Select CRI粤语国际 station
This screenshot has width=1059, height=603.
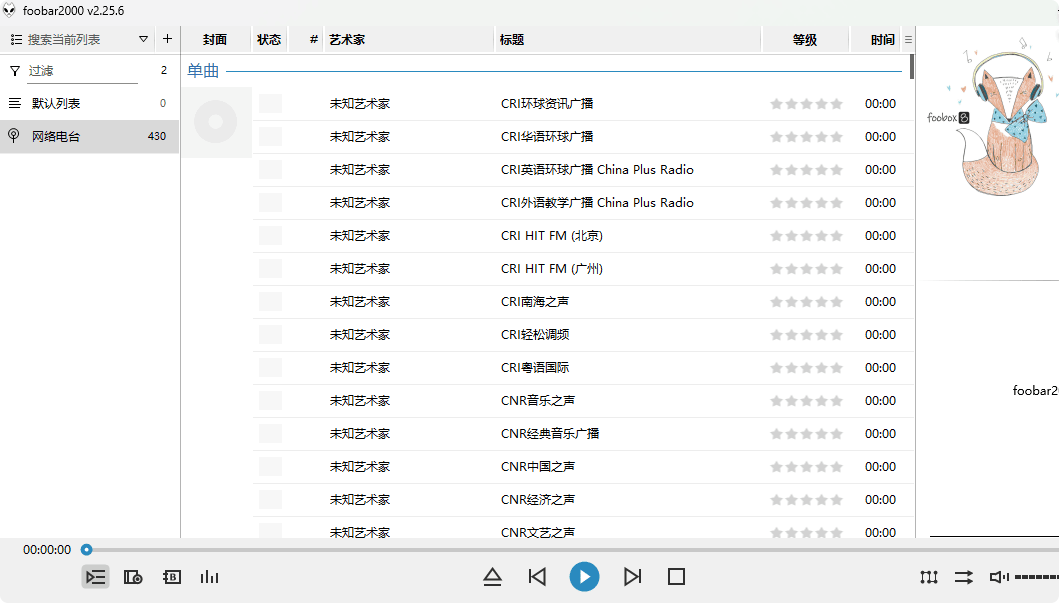pyautogui.click(x=584, y=368)
